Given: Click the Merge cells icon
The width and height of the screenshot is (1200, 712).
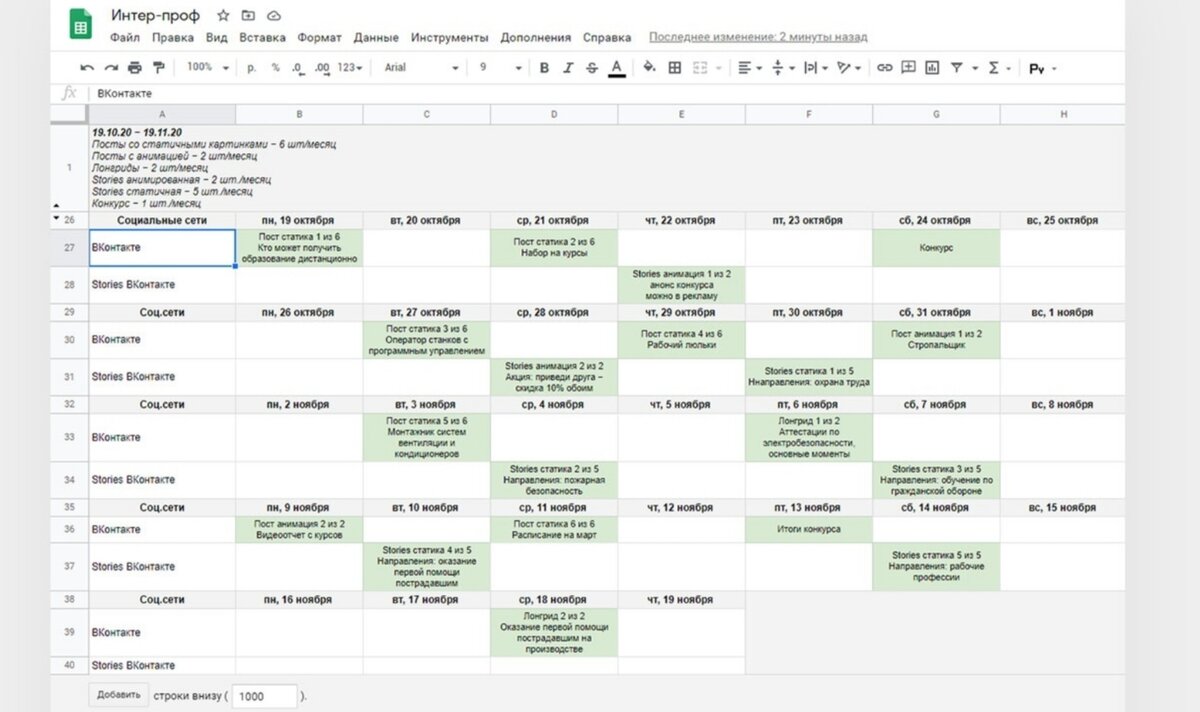Looking at the screenshot, I should tap(701, 68).
